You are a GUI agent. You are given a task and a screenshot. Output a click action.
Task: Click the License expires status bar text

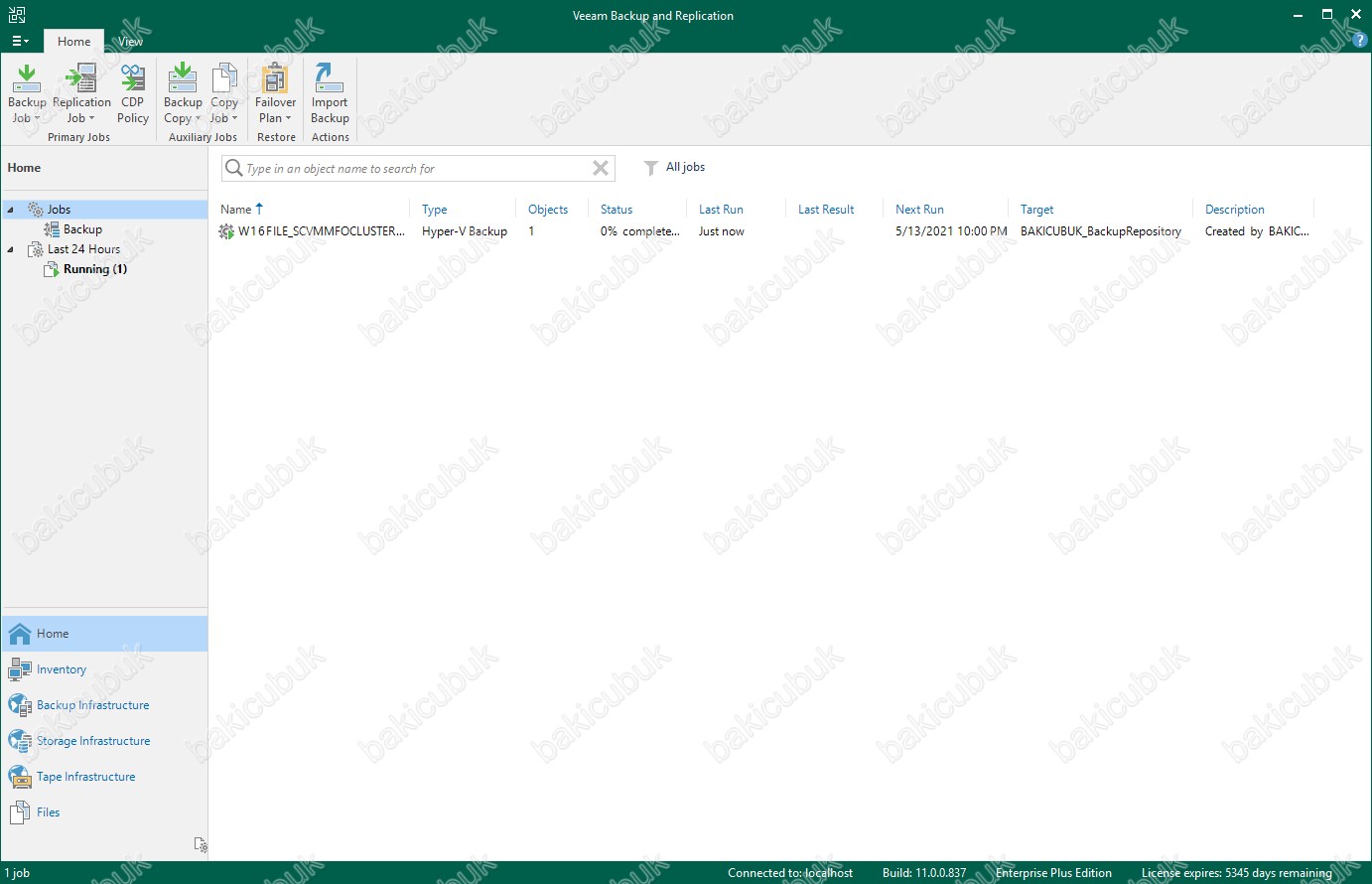click(1237, 873)
